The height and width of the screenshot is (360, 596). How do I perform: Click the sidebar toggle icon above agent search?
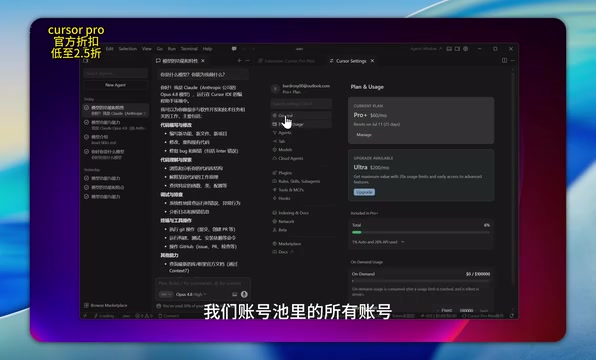86,61
